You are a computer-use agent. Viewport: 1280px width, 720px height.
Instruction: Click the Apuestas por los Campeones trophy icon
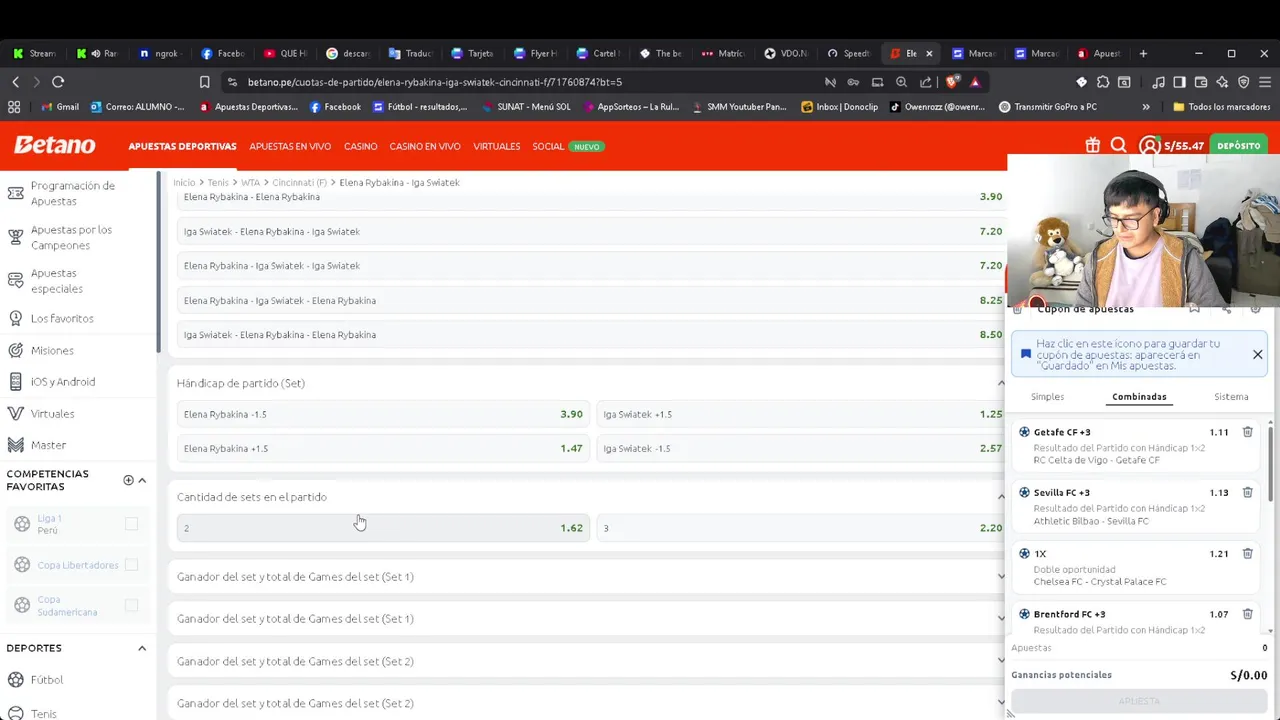[x=15, y=237]
